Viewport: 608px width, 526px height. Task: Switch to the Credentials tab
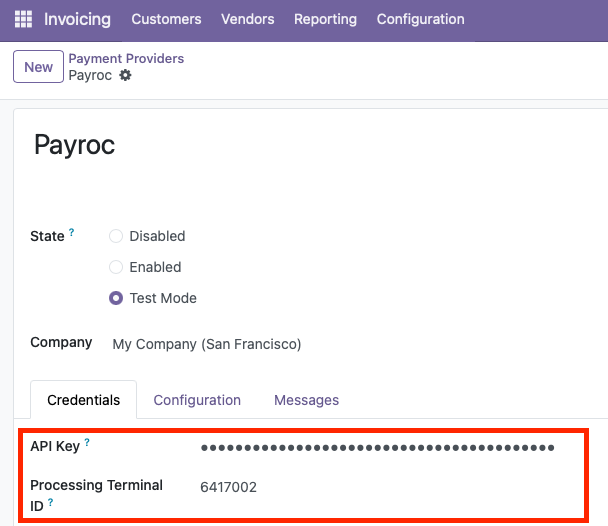point(83,400)
